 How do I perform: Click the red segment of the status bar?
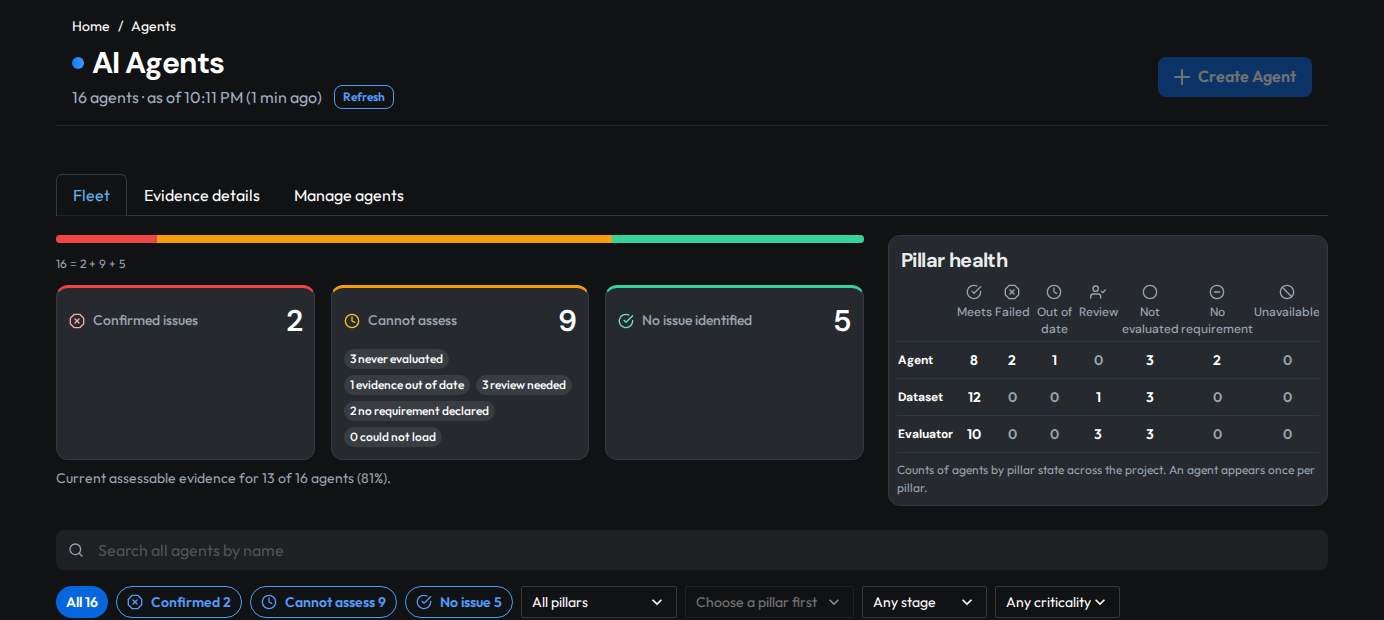[106, 239]
